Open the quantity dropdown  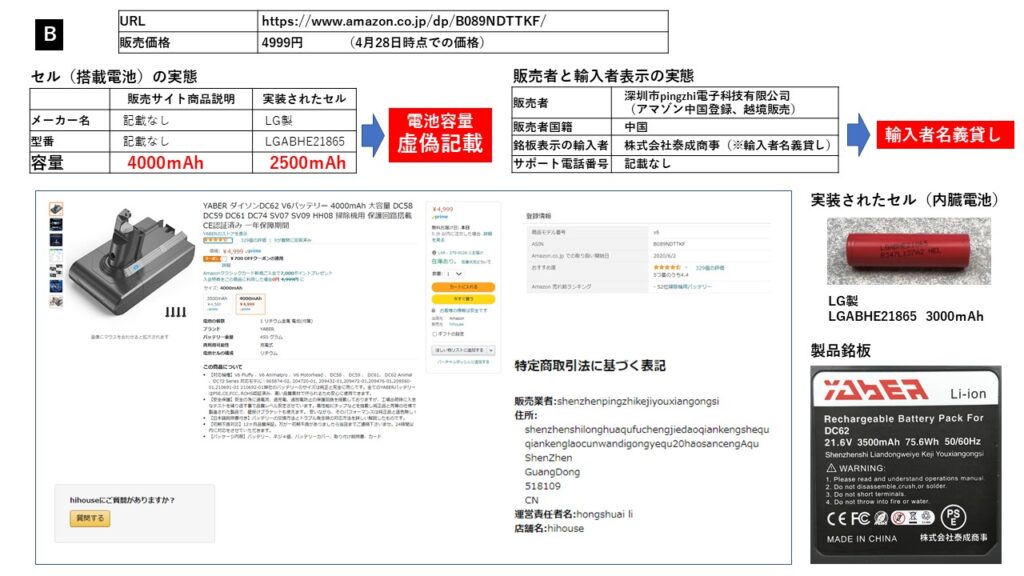(x=453, y=273)
